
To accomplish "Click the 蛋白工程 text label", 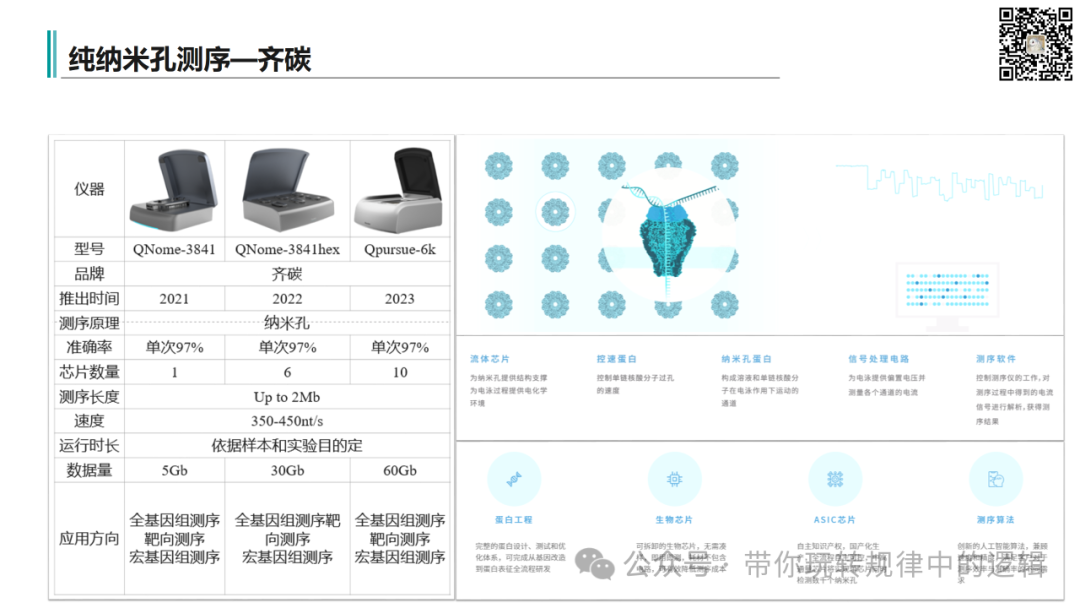I will pyautogui.click(x=514, y=520).
